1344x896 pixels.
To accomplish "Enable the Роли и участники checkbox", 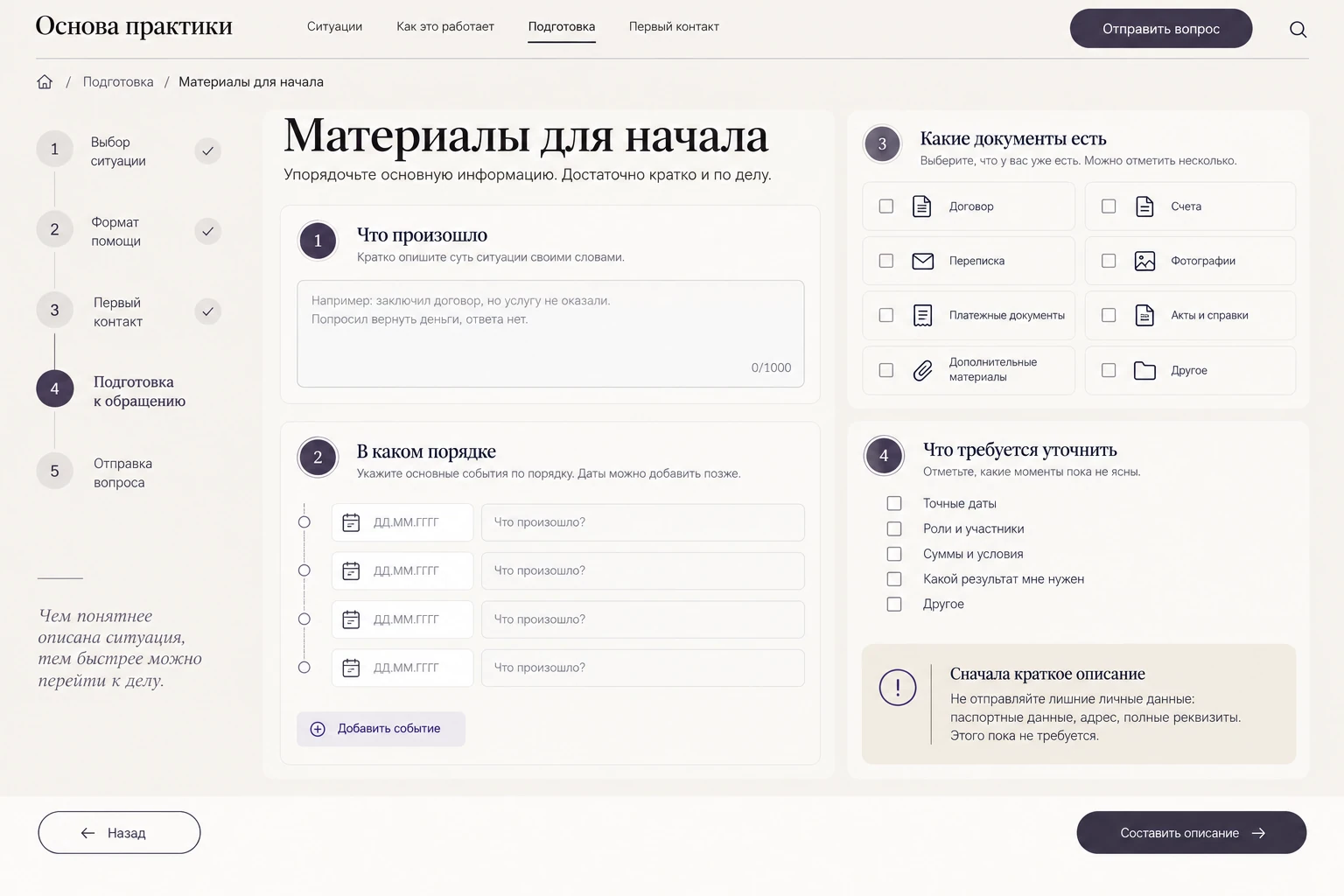I will [x=894, y=528].
